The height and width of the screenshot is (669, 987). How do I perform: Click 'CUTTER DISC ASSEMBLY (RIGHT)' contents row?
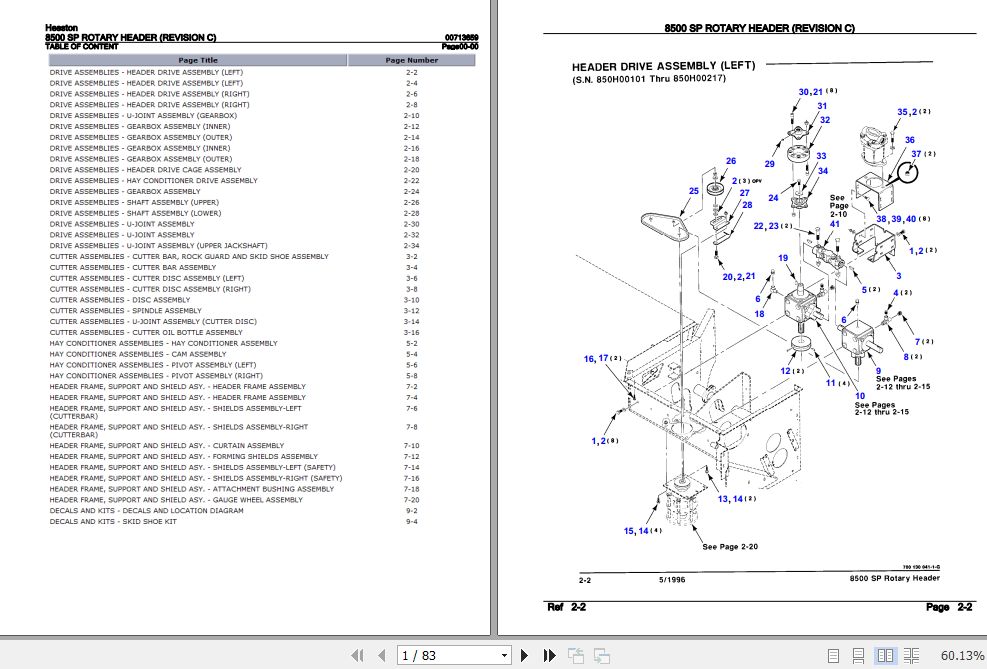coord(262,290)
